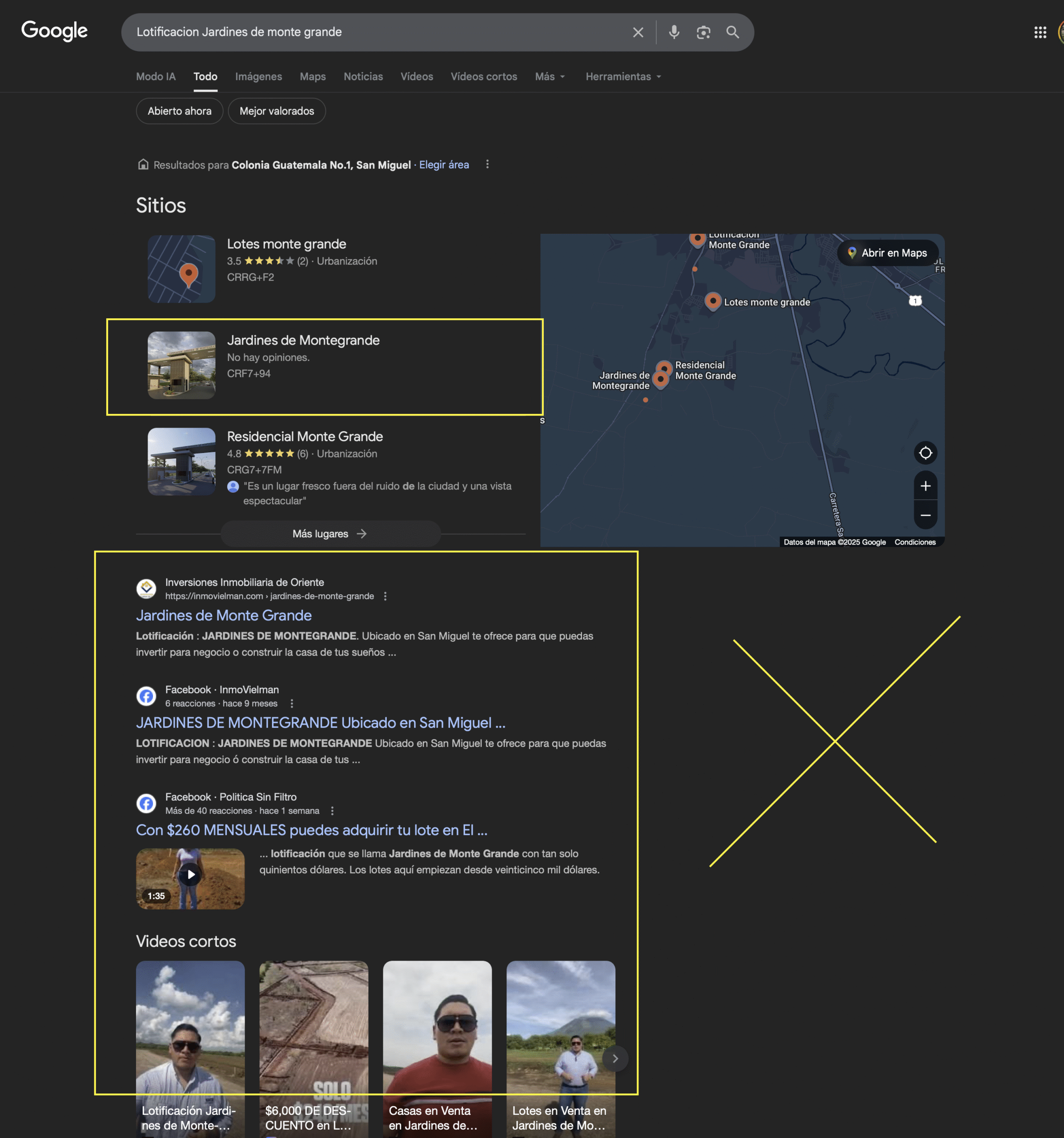
Task: Select the Todo tab
Action: [205, 77]
